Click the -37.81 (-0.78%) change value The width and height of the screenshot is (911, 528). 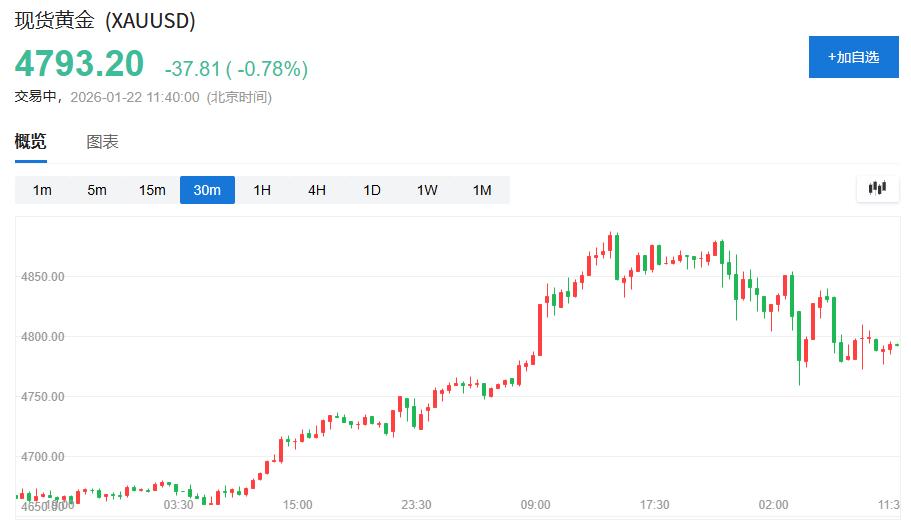(x=236, y=69)
